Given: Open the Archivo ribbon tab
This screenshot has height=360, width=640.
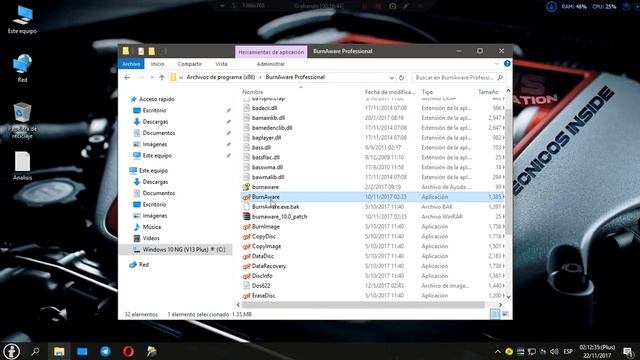Looking at the screenshot, I should (131, 64).
